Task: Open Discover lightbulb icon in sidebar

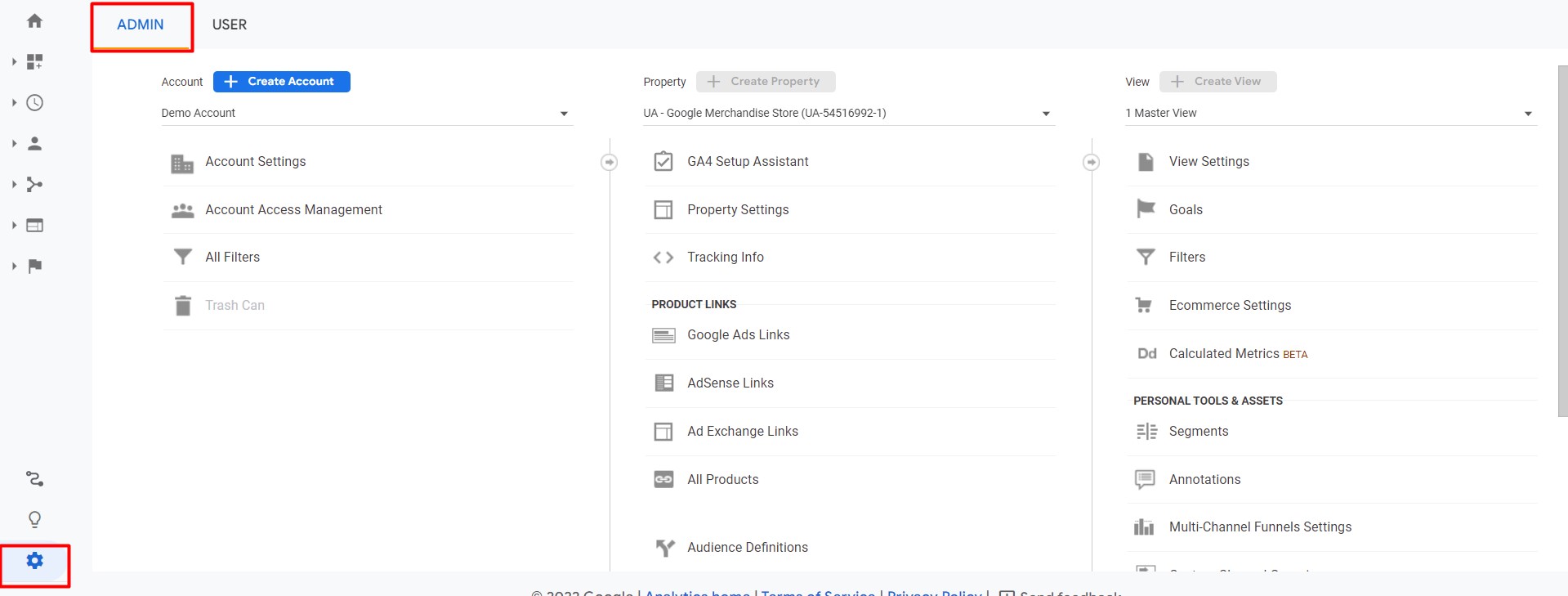Action: 34,520
